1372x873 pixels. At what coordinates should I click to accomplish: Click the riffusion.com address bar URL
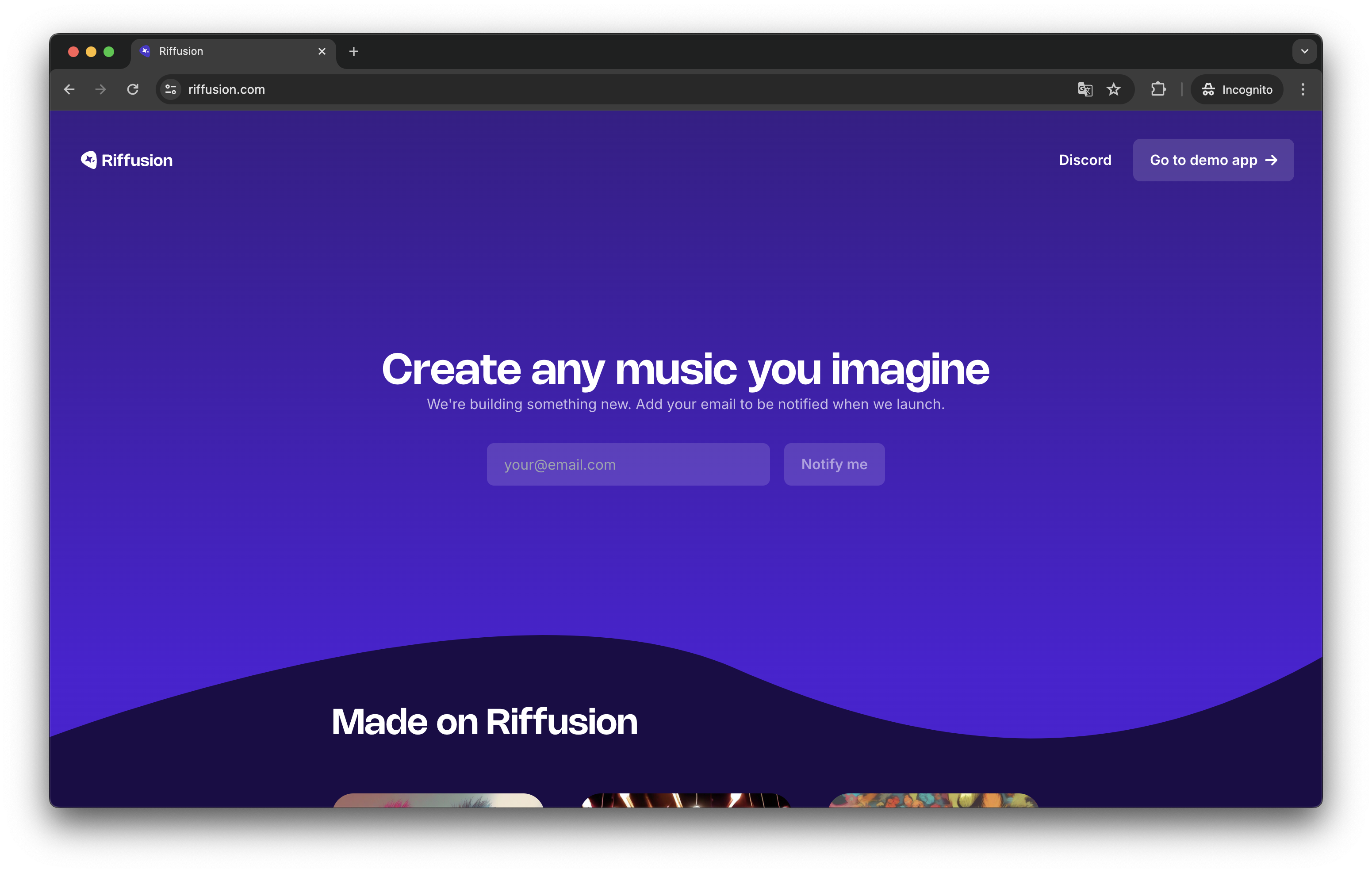227,89
